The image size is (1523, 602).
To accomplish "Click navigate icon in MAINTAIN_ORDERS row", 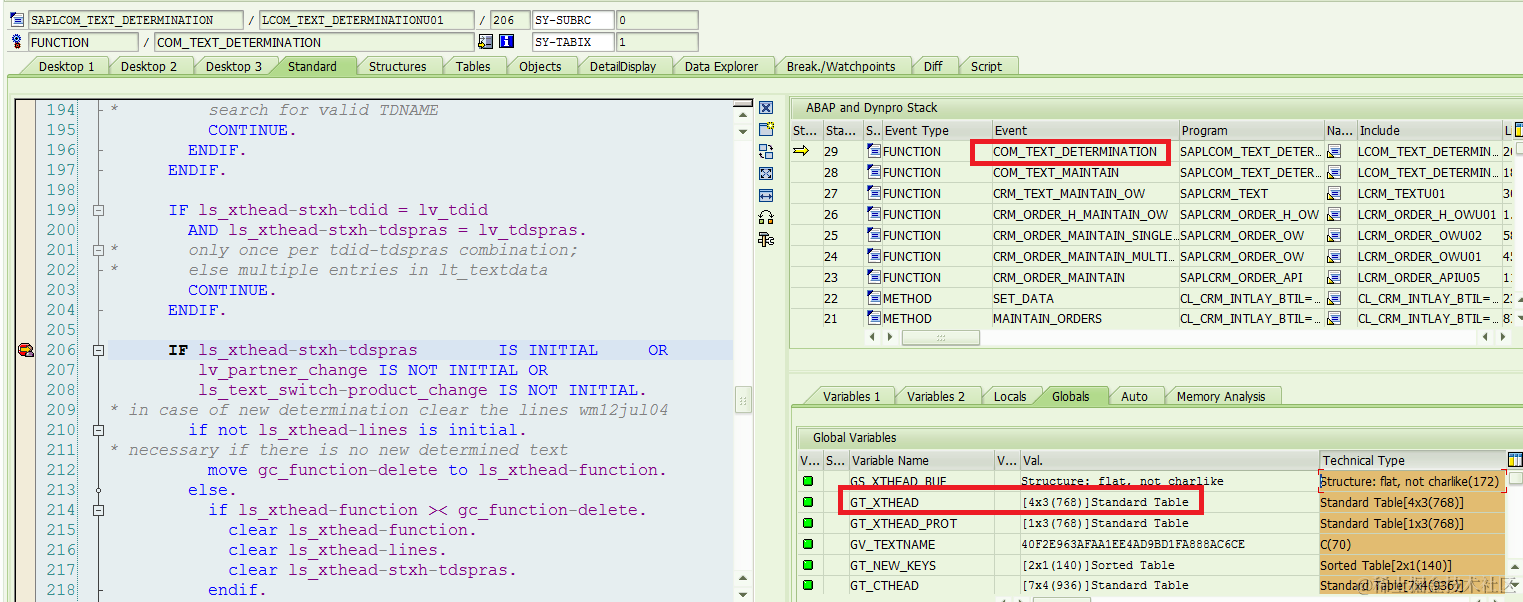I will (x=1334, y=319).
